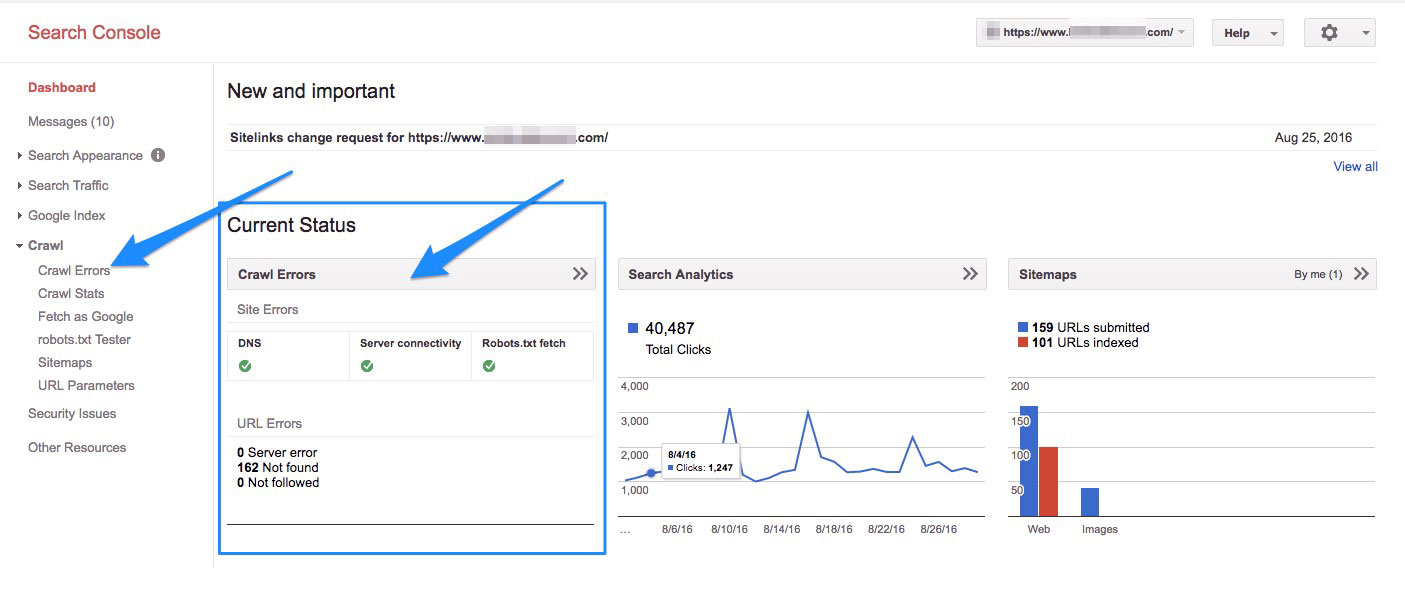The height and width of the screenshot is (602, 1405).
Task: Click the '162 Not found' URL error
Action: pos(278,468)
